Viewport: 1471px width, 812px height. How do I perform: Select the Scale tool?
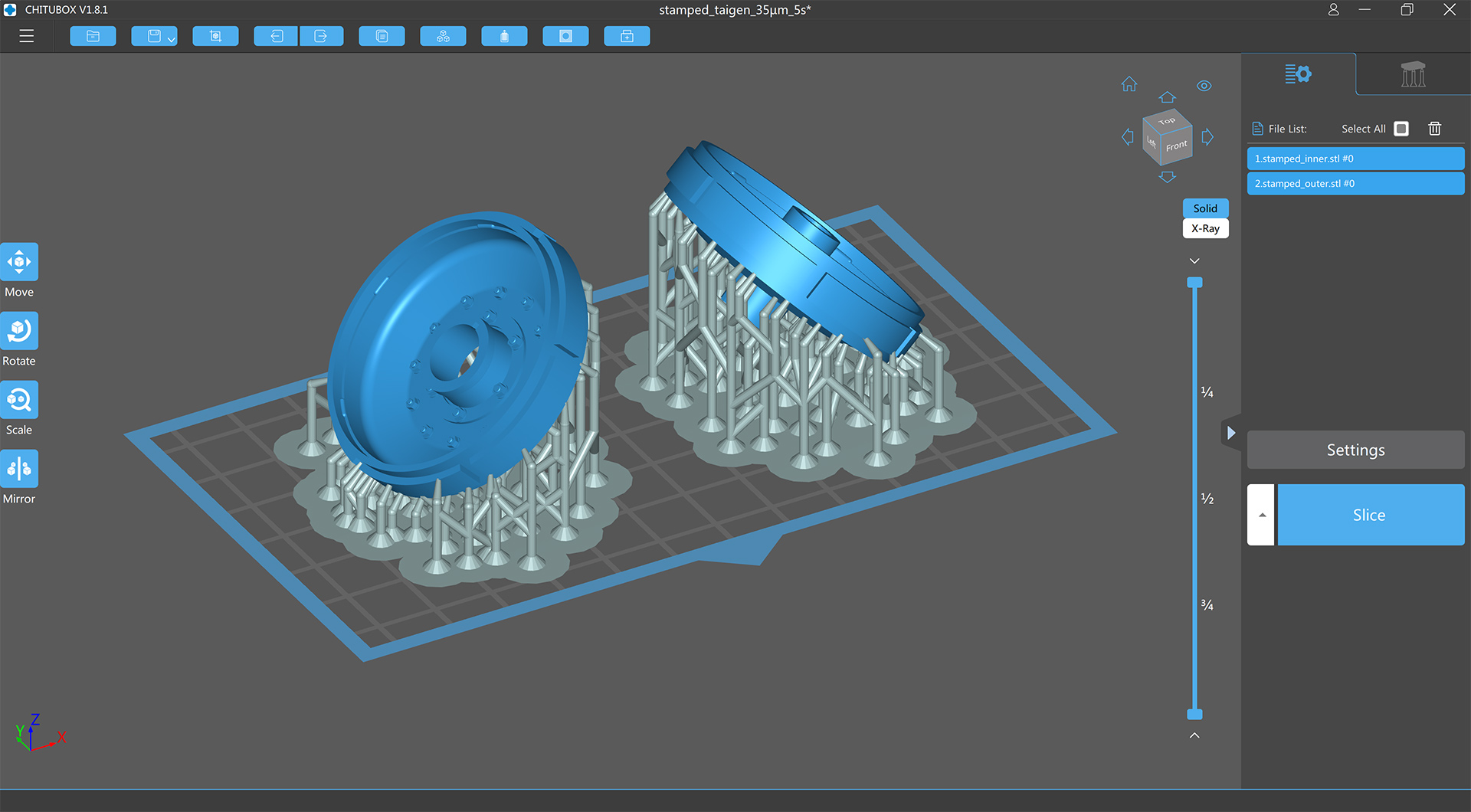coord(19,400)
